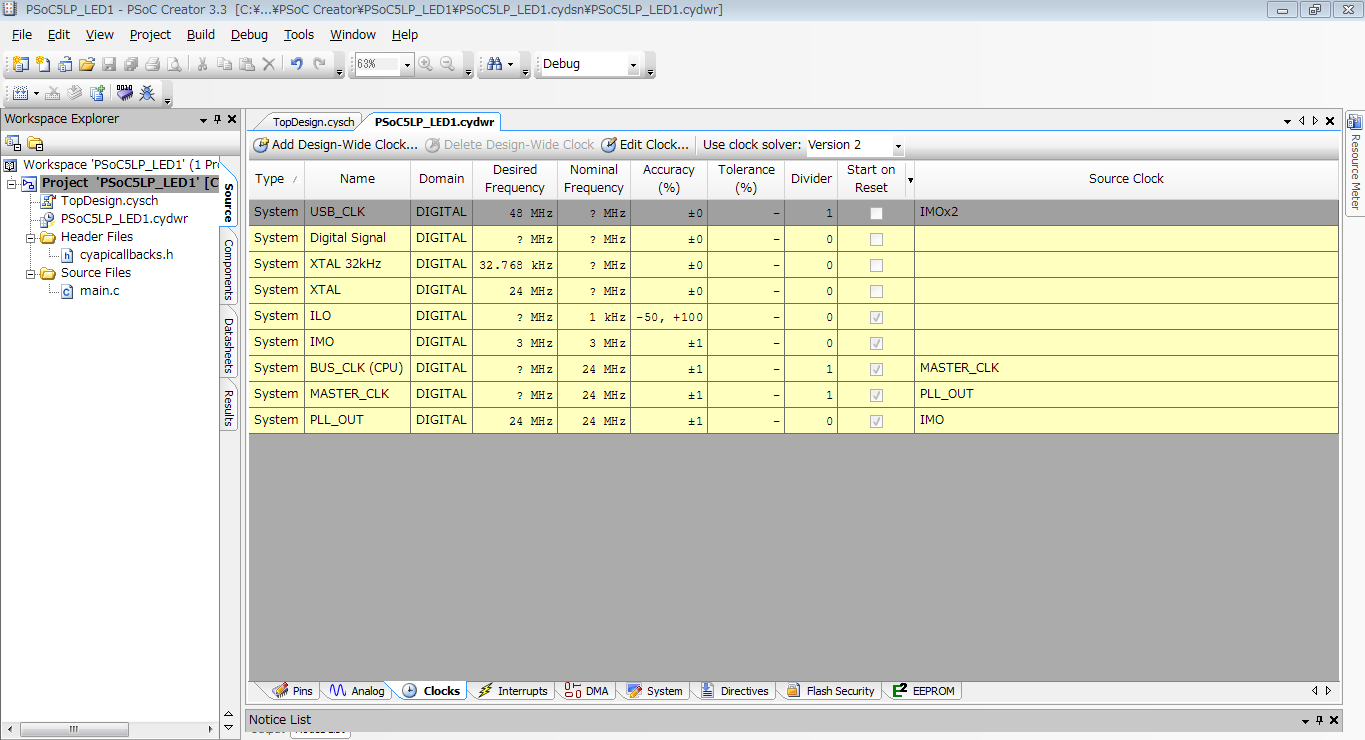Select main.c in the Source Files

99,291
